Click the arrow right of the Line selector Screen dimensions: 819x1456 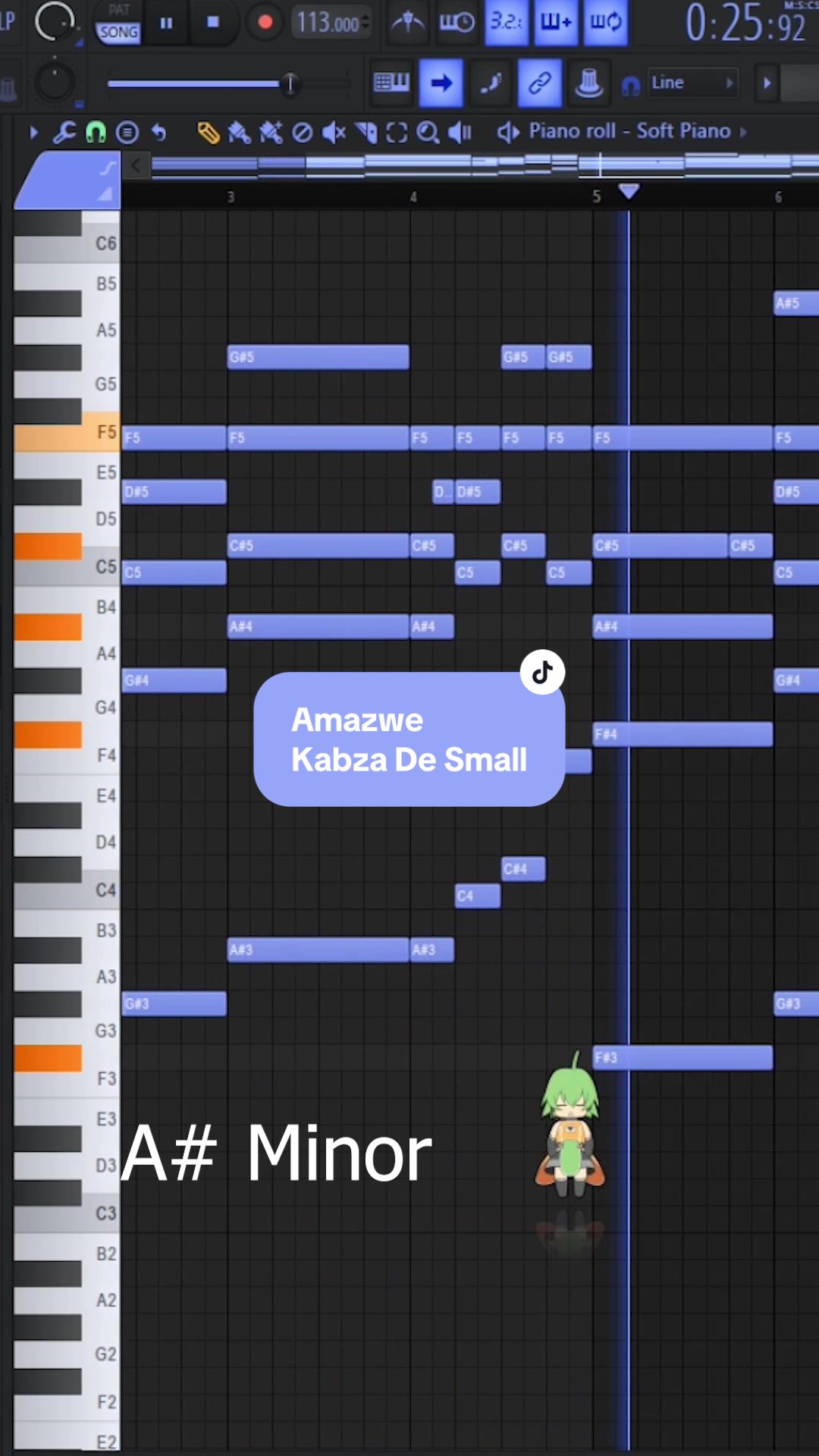pyautogui.click(x=767, y=83)
